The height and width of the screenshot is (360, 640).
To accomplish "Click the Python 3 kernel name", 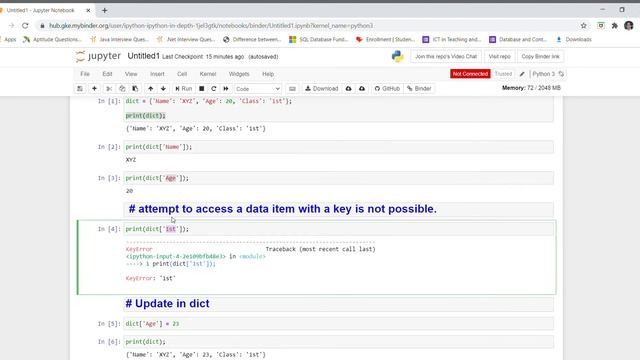I will pos(543,74).
